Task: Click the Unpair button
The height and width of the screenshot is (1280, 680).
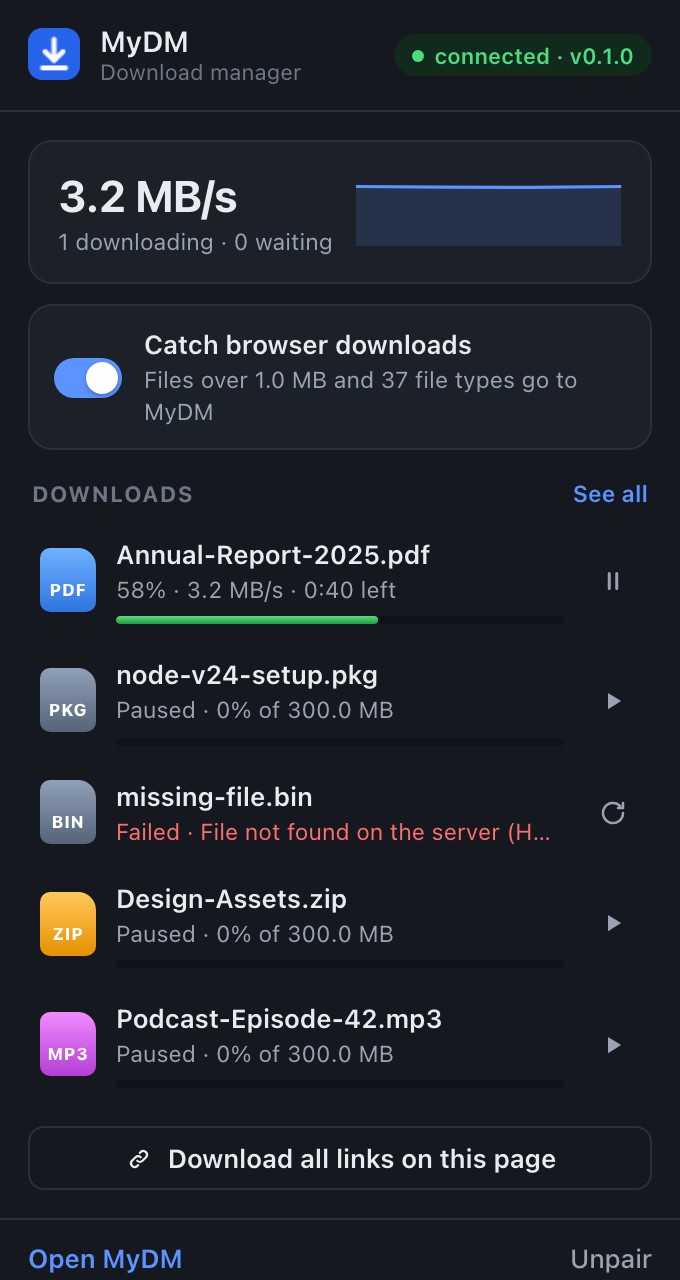Action: point(611,1259)
